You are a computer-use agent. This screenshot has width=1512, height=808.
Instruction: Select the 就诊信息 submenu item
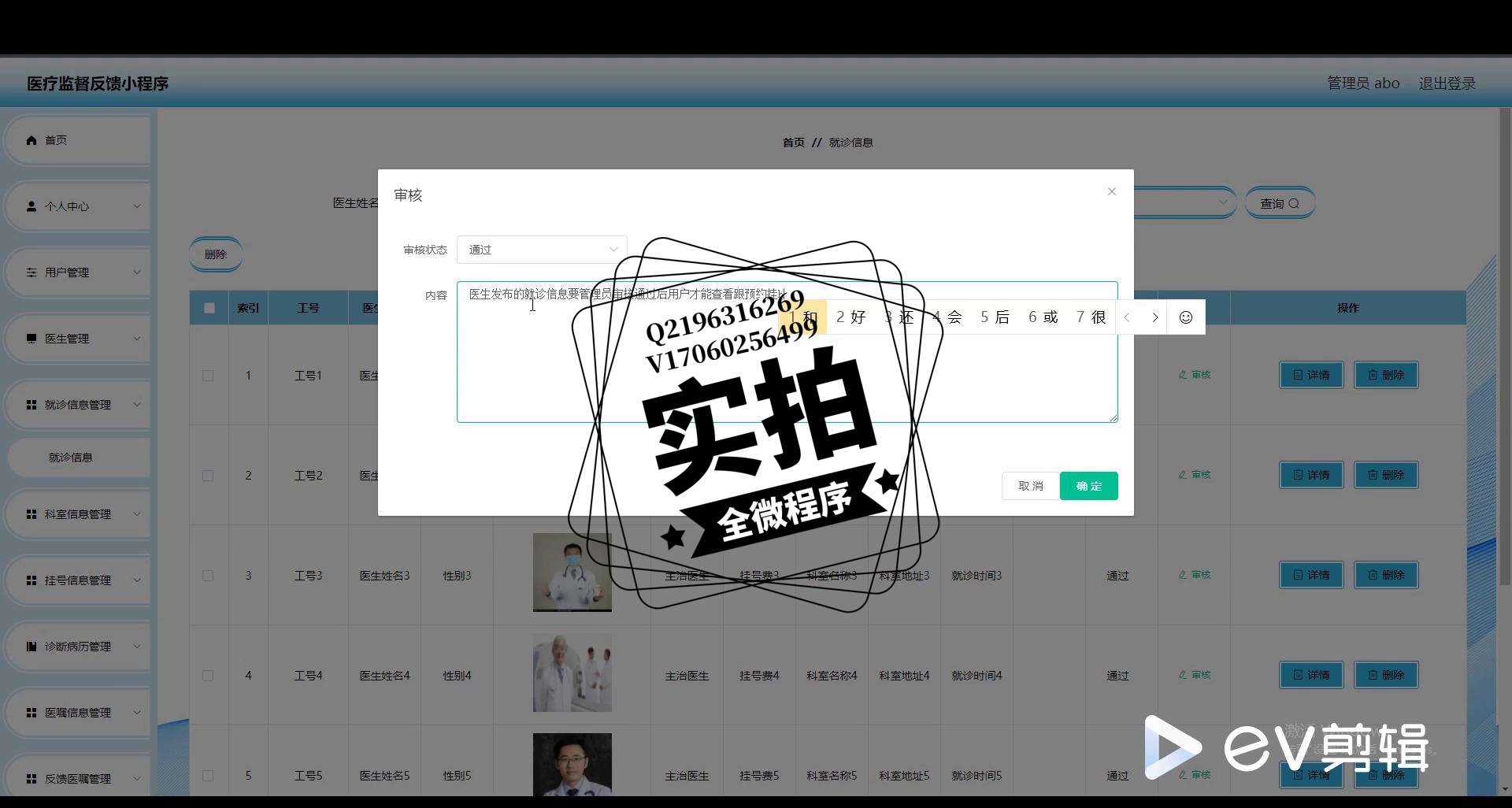[78, 458]
